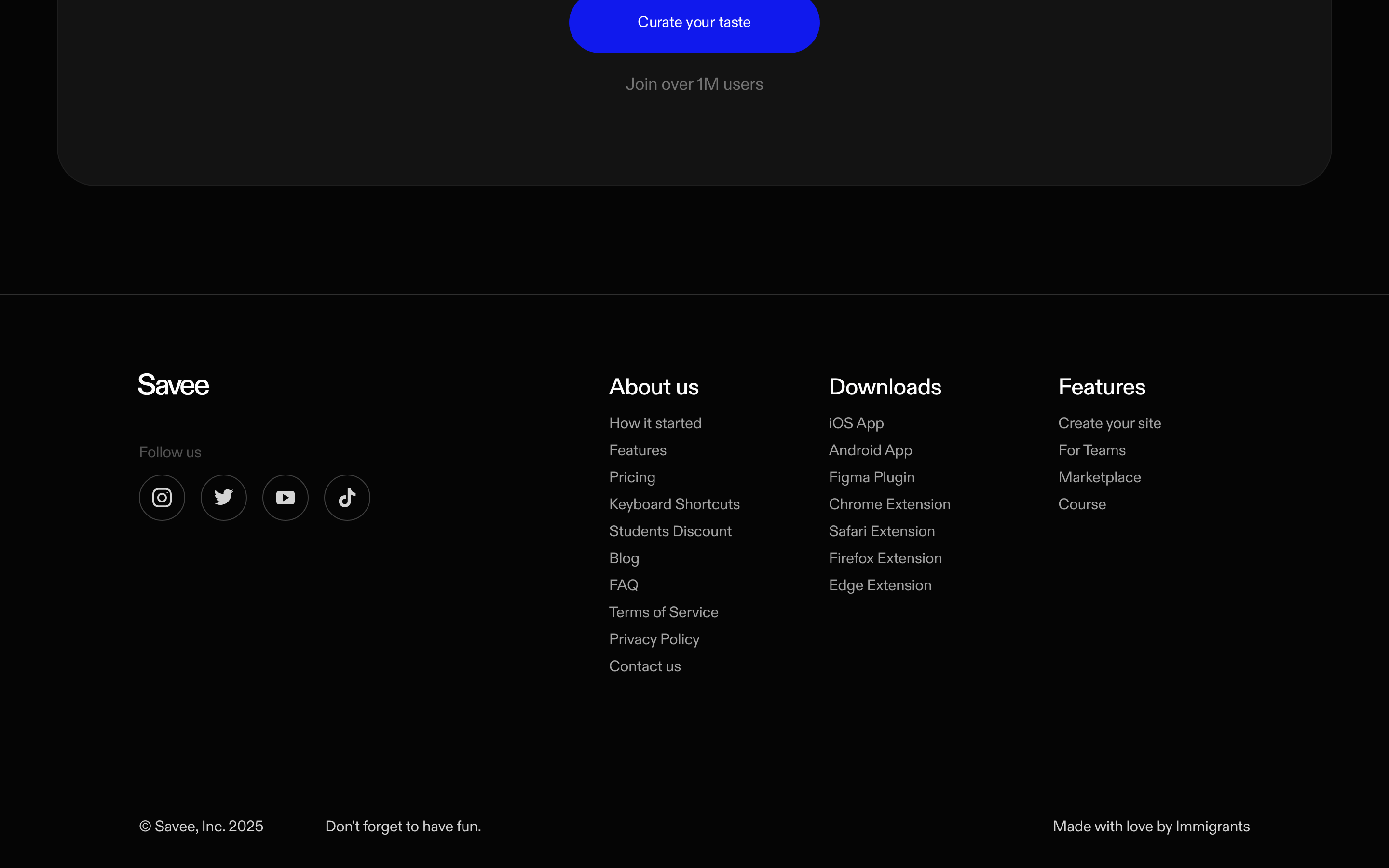This screenshot has width=1389, height=868.
Task: Open Marketplace link under Features
Action: pyautogui.click(x=1099, y=477)
